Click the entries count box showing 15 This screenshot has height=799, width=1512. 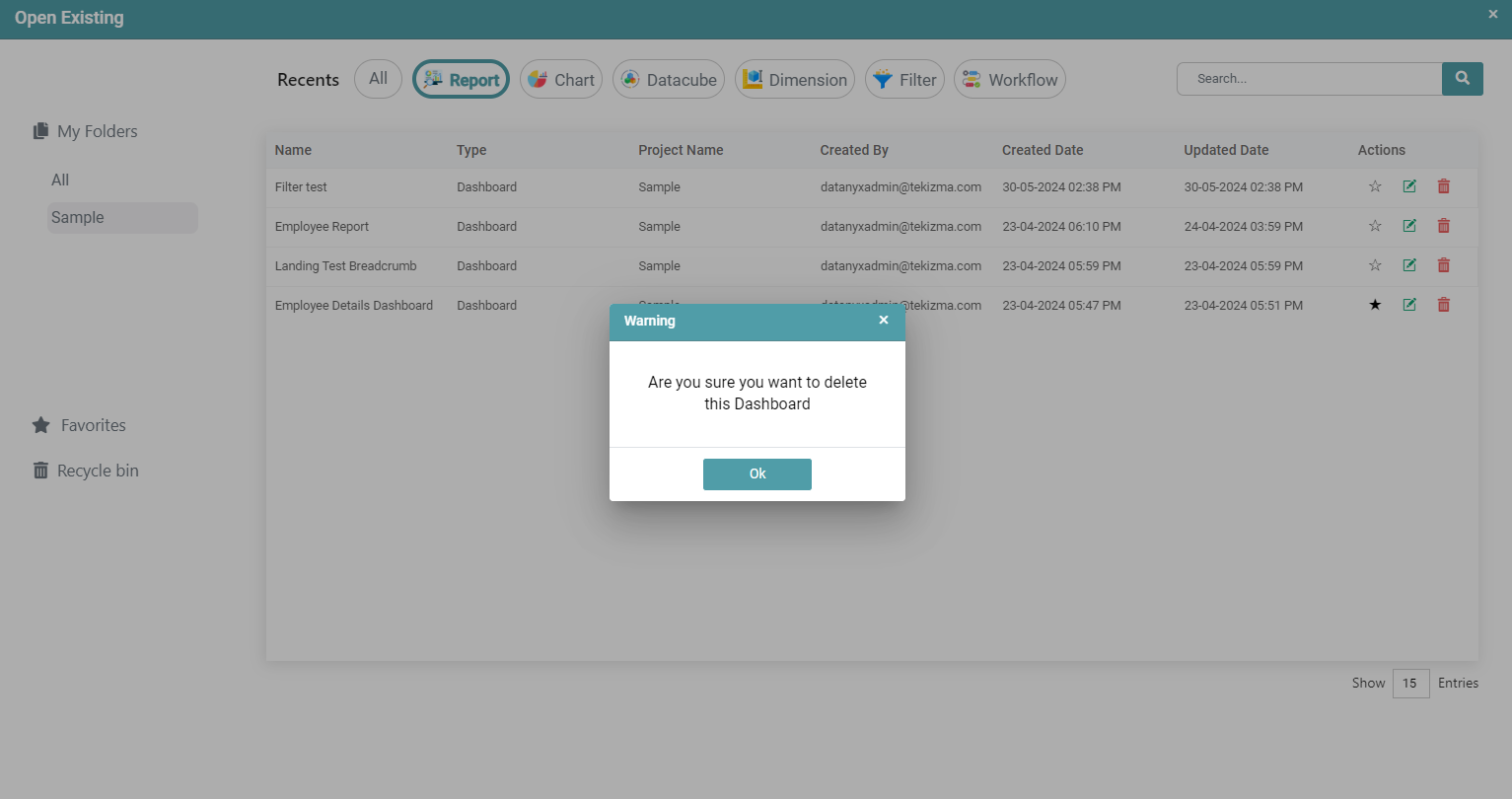point(1410,684)
